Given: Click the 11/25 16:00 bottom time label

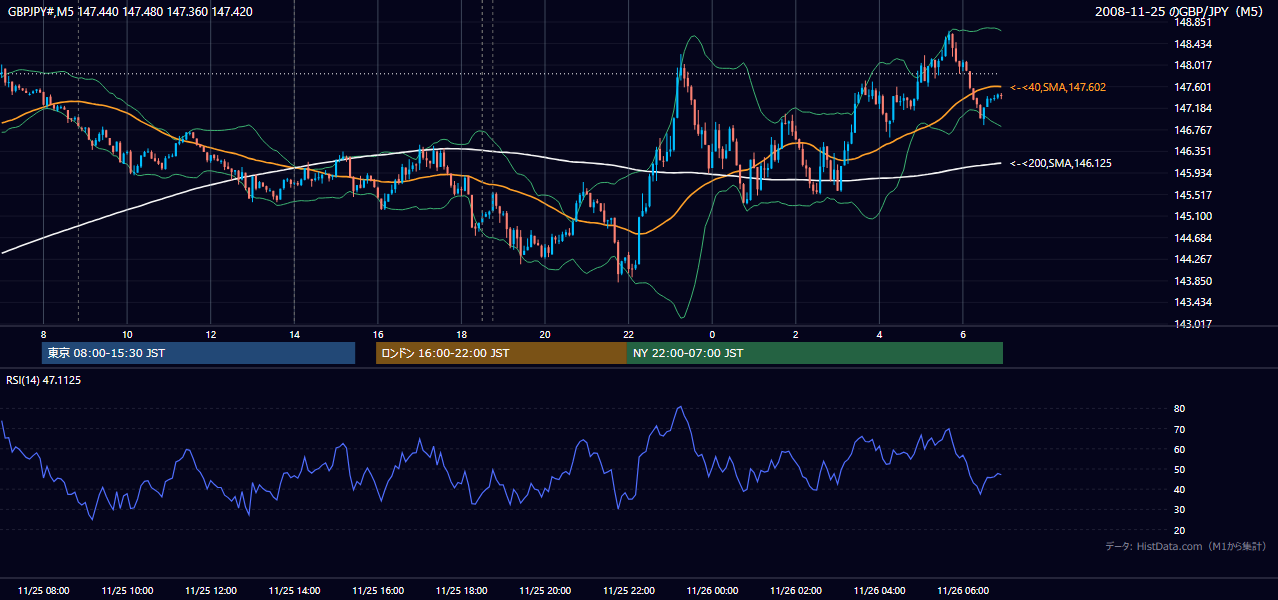Looking at the screenshot, I should click(x=377, y=591).
